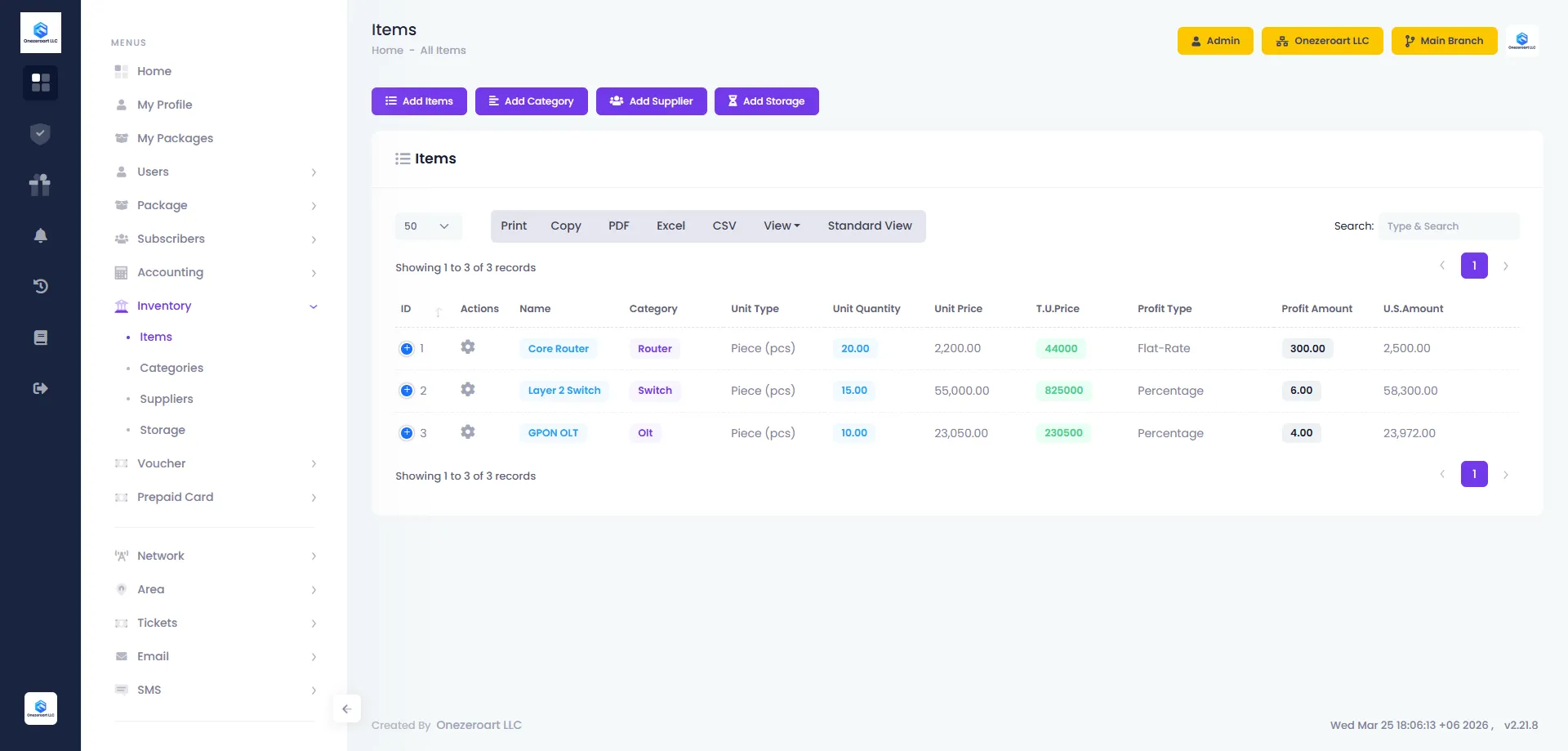Expand row details for Layer 2 Switch
The width and height of the screenshot is (1568, 751).
tap(407, 391)
